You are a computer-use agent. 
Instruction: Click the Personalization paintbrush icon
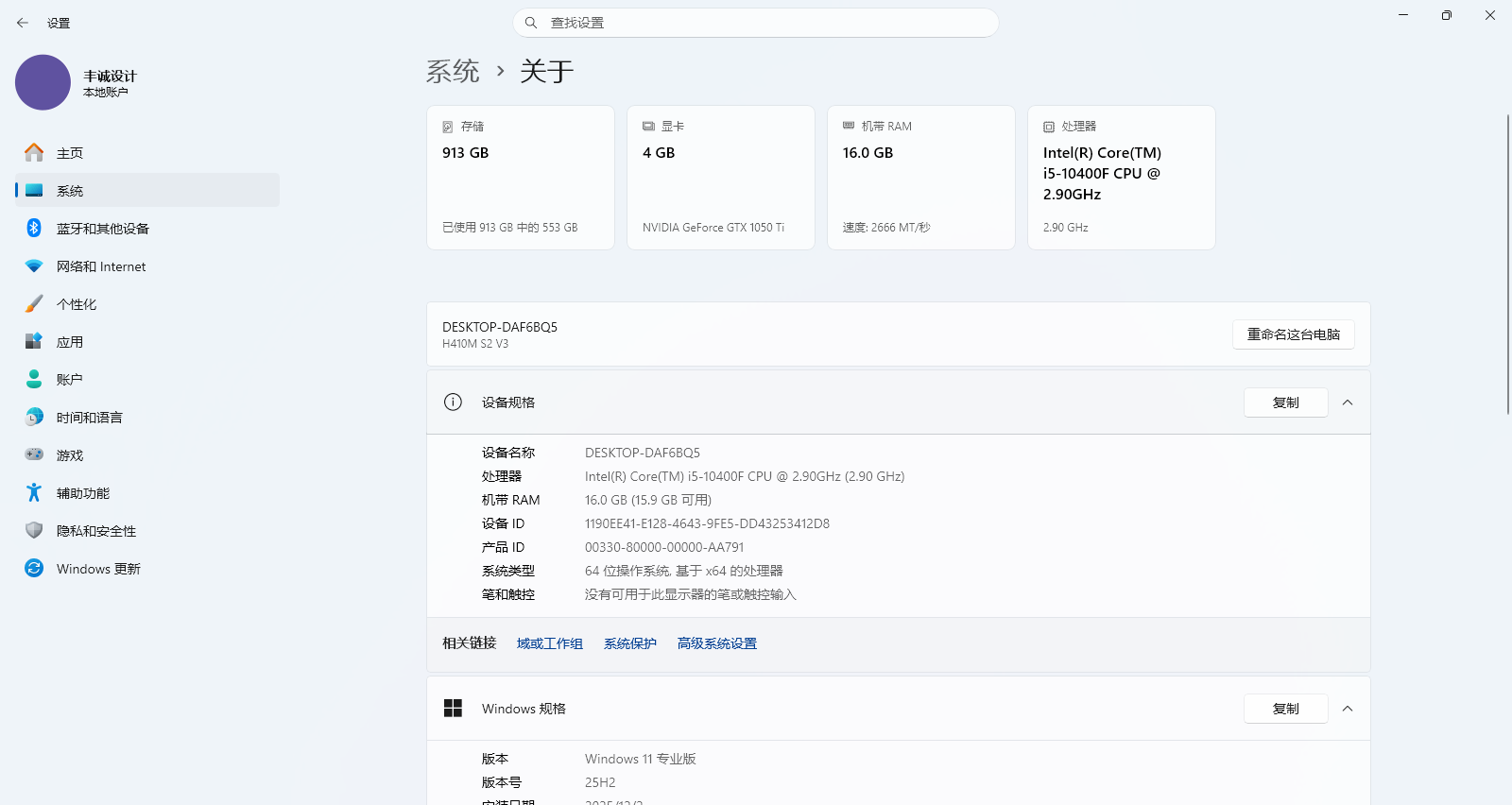(34, 303)
